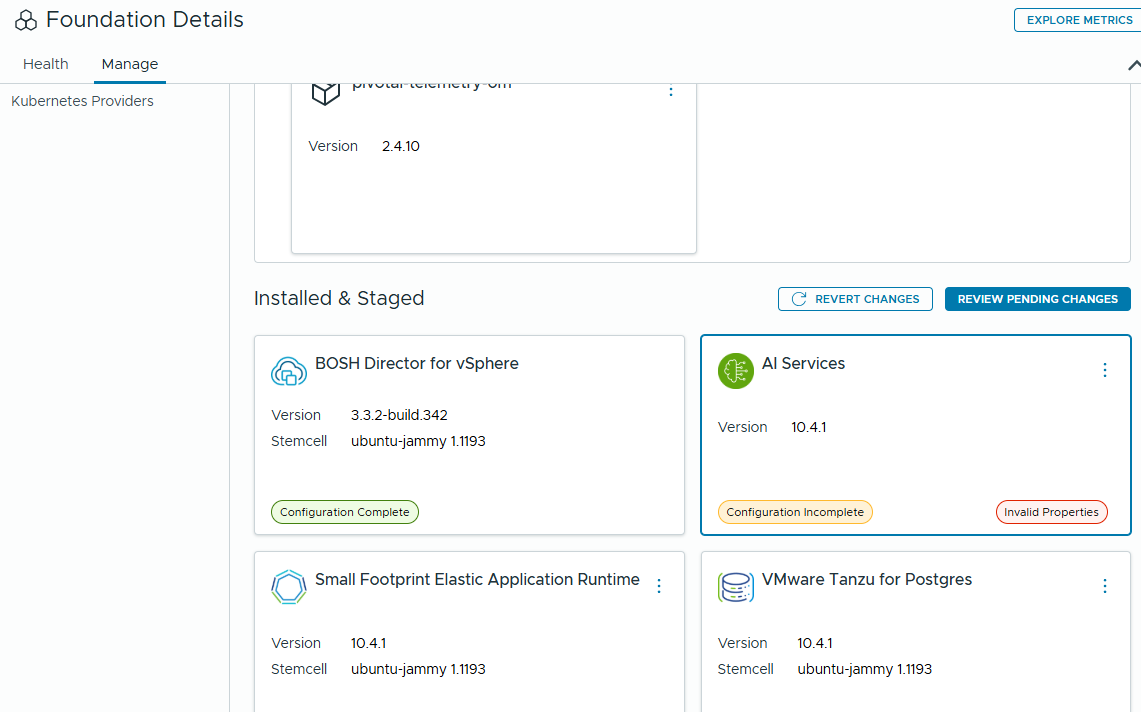Click REVIEW PENDING CHANGES
The width and height of the screenshot is (1141, 712).
pyautogui.click(x=1037, y=299)
